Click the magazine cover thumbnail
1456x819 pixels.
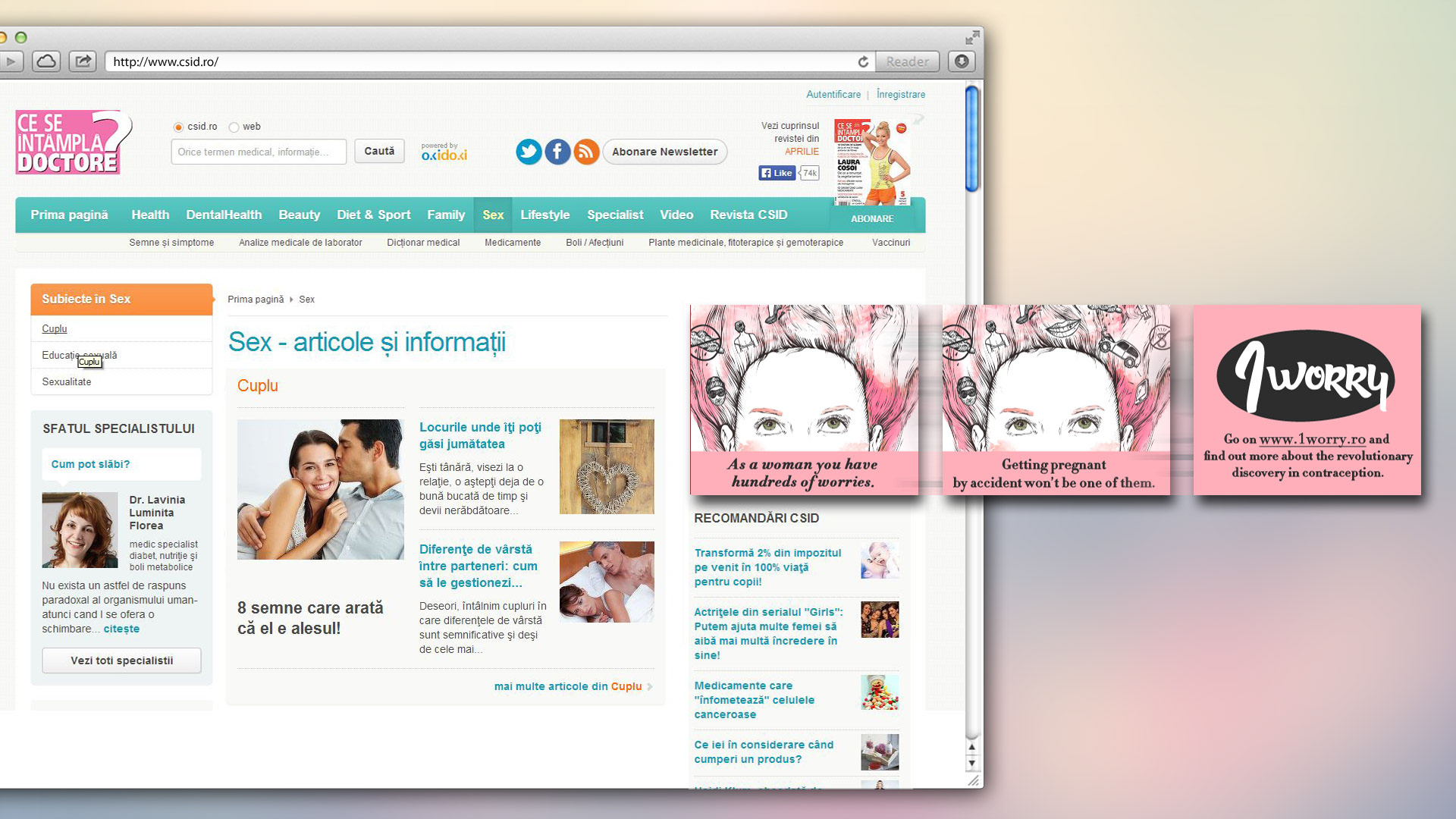872,162
